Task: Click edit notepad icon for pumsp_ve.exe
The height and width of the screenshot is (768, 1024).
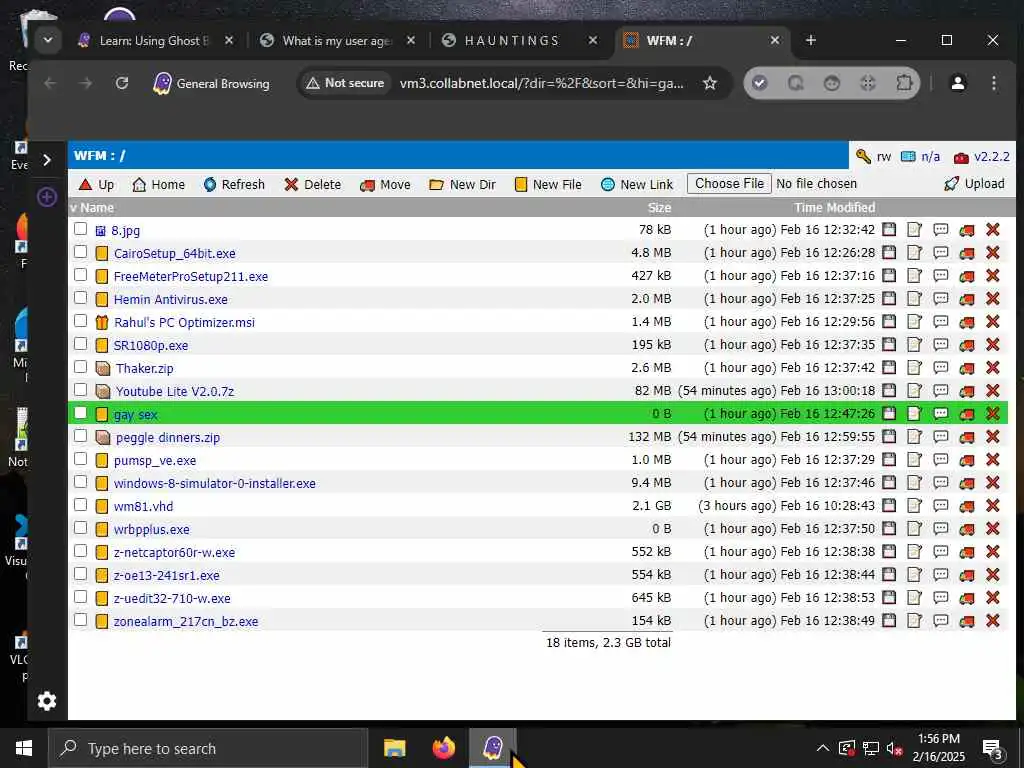Action: pyautogui.click(x=914, y=459)
